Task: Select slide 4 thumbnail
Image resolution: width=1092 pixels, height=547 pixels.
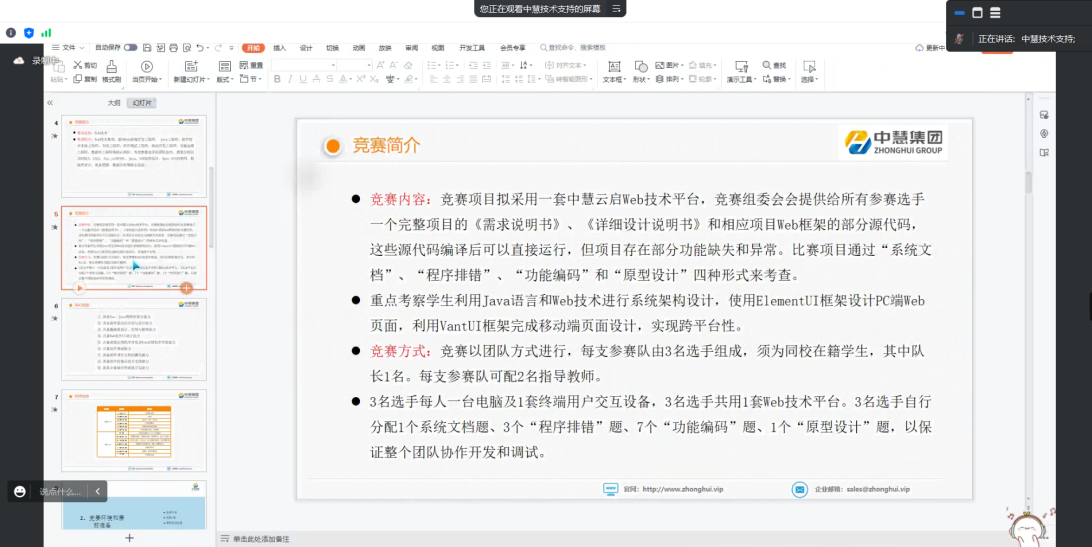Action: click(x=134, y=157)
